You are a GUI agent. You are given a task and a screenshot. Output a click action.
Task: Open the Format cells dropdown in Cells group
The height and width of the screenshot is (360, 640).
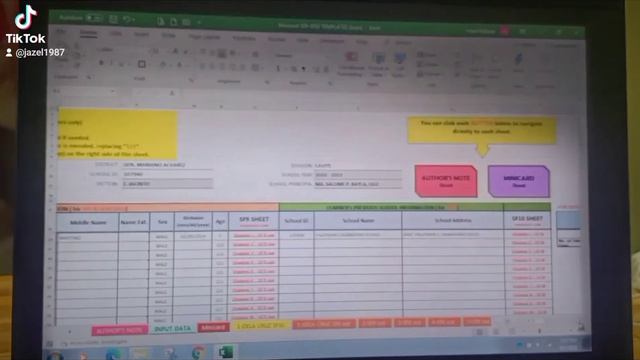[x=429, y=74]
